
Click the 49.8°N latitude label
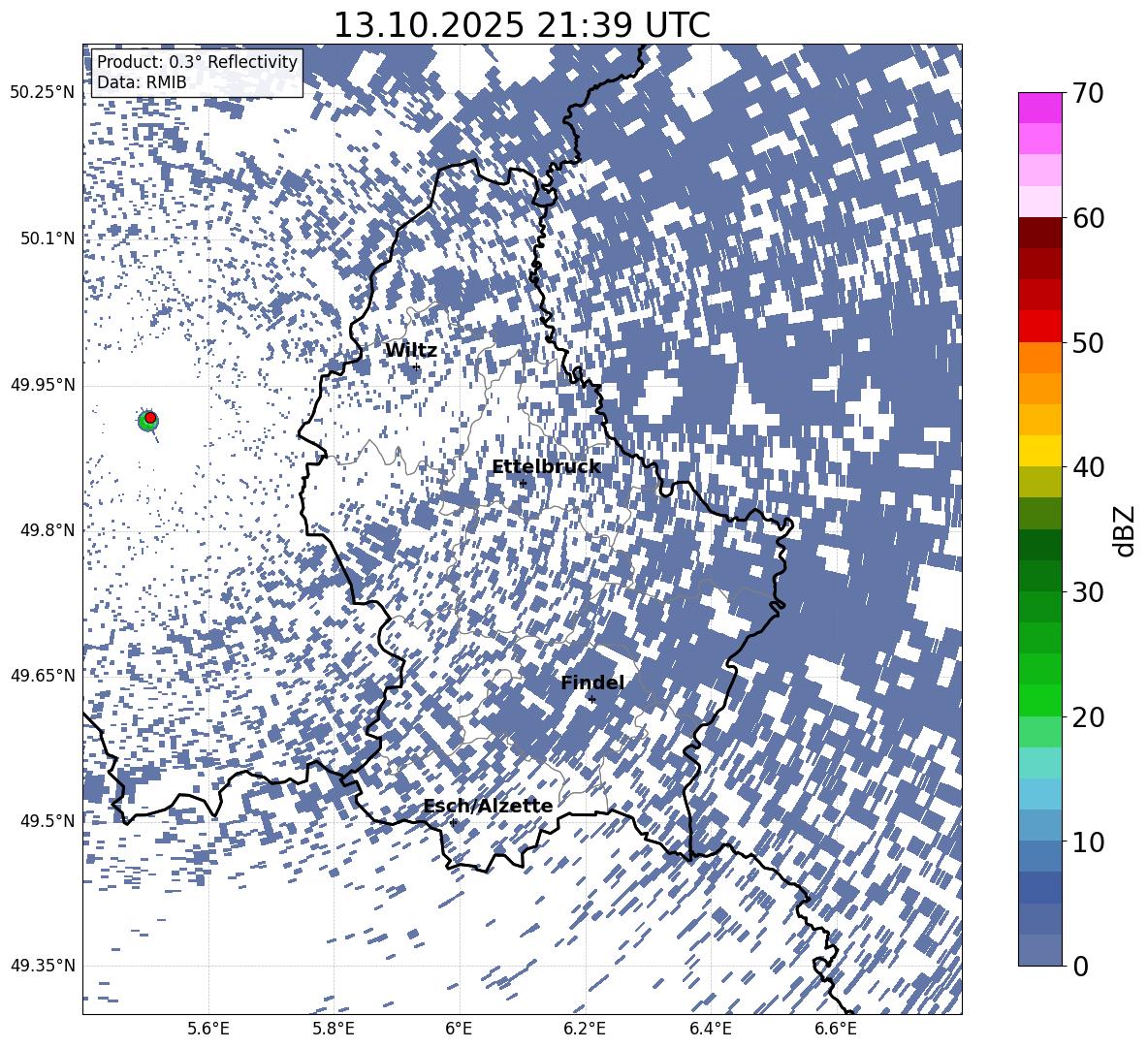[47, 529]
